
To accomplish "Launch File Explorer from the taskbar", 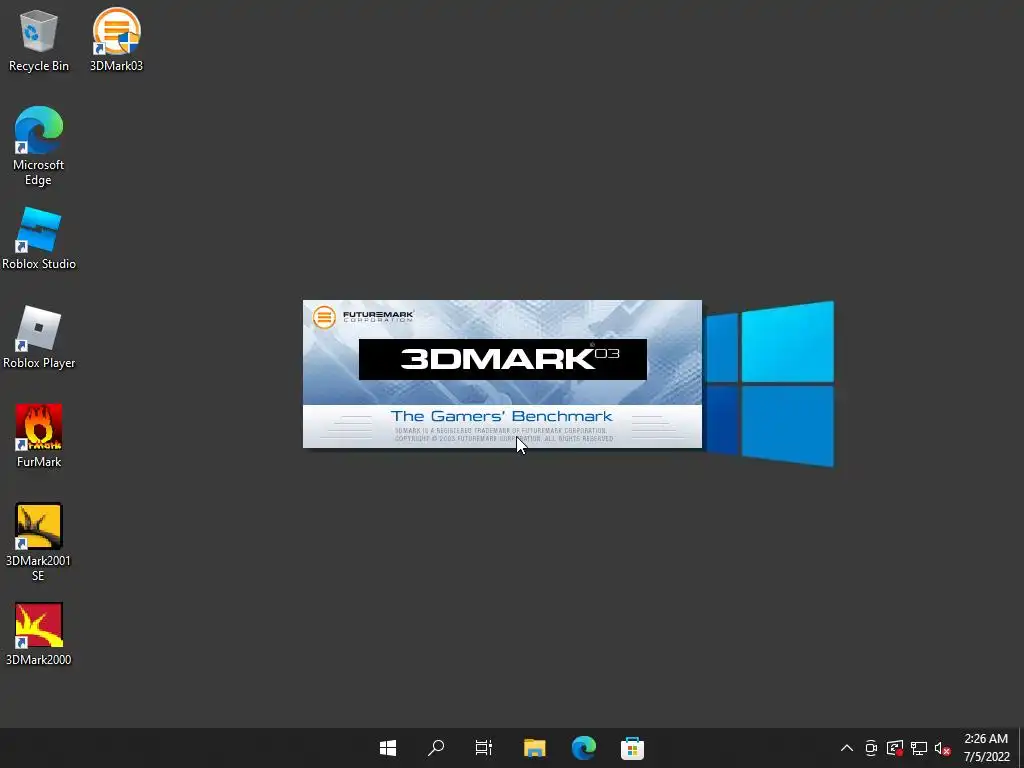I will pyautogui.click(x=535, y=748).
